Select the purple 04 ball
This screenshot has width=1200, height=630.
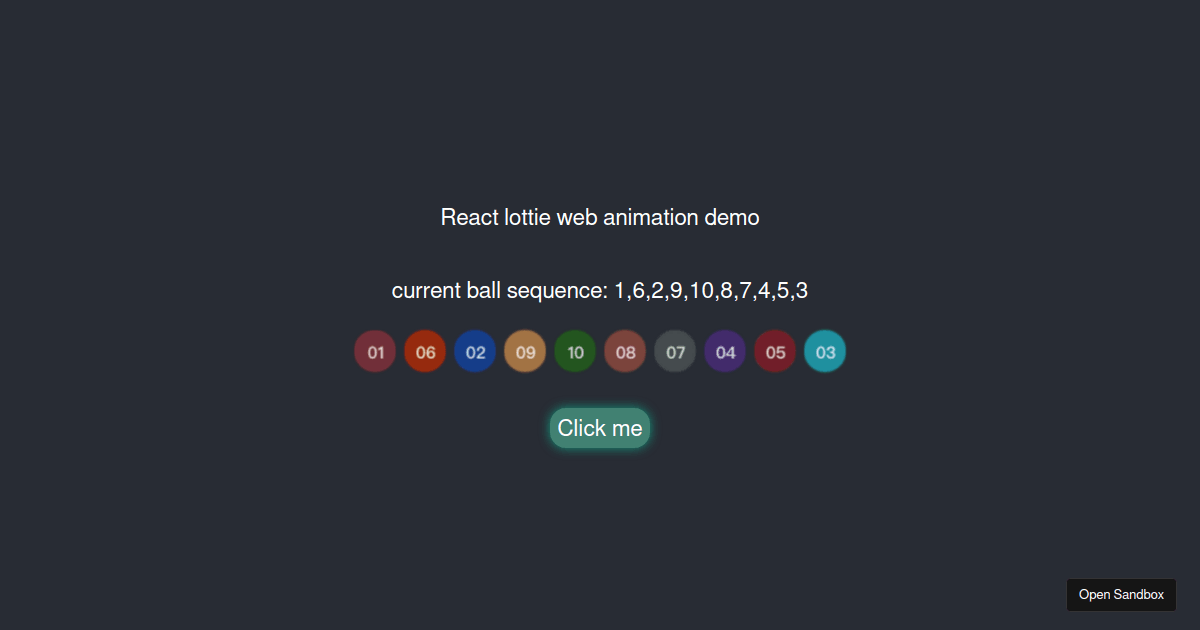click(x=725, y=351)
